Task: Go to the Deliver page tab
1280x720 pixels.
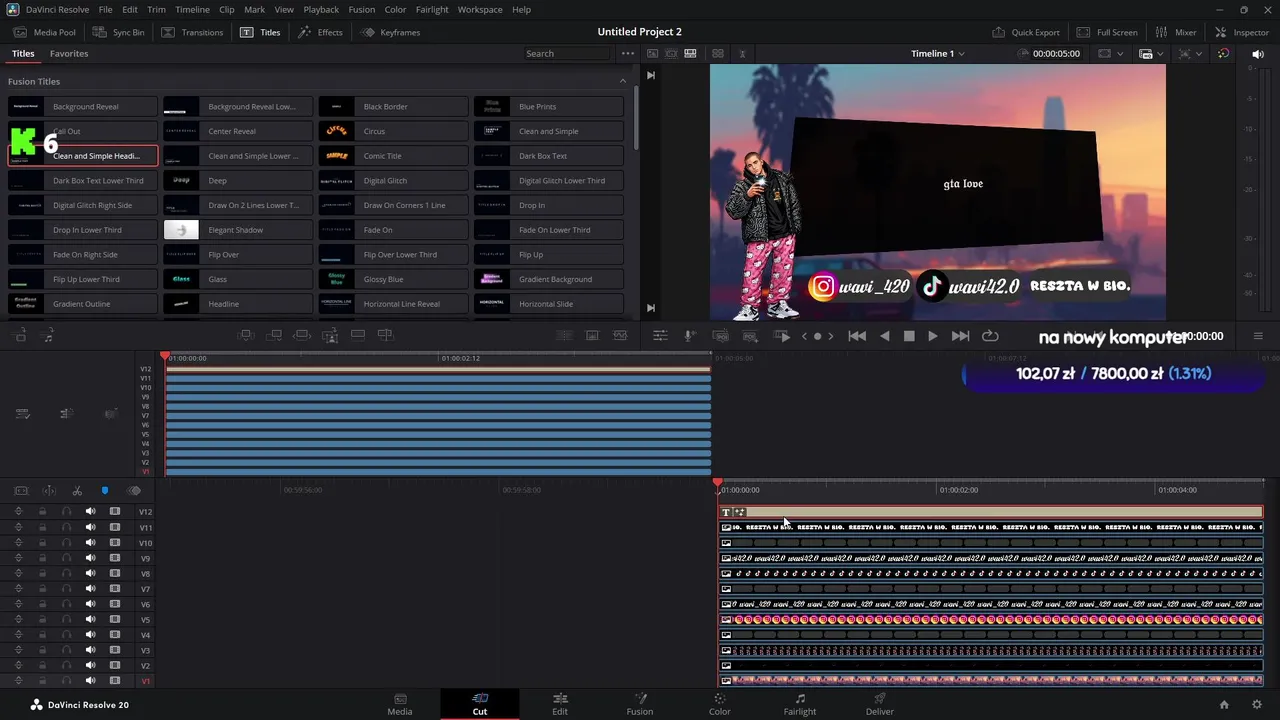Action: pyautogui.click(x=880, y=704)
